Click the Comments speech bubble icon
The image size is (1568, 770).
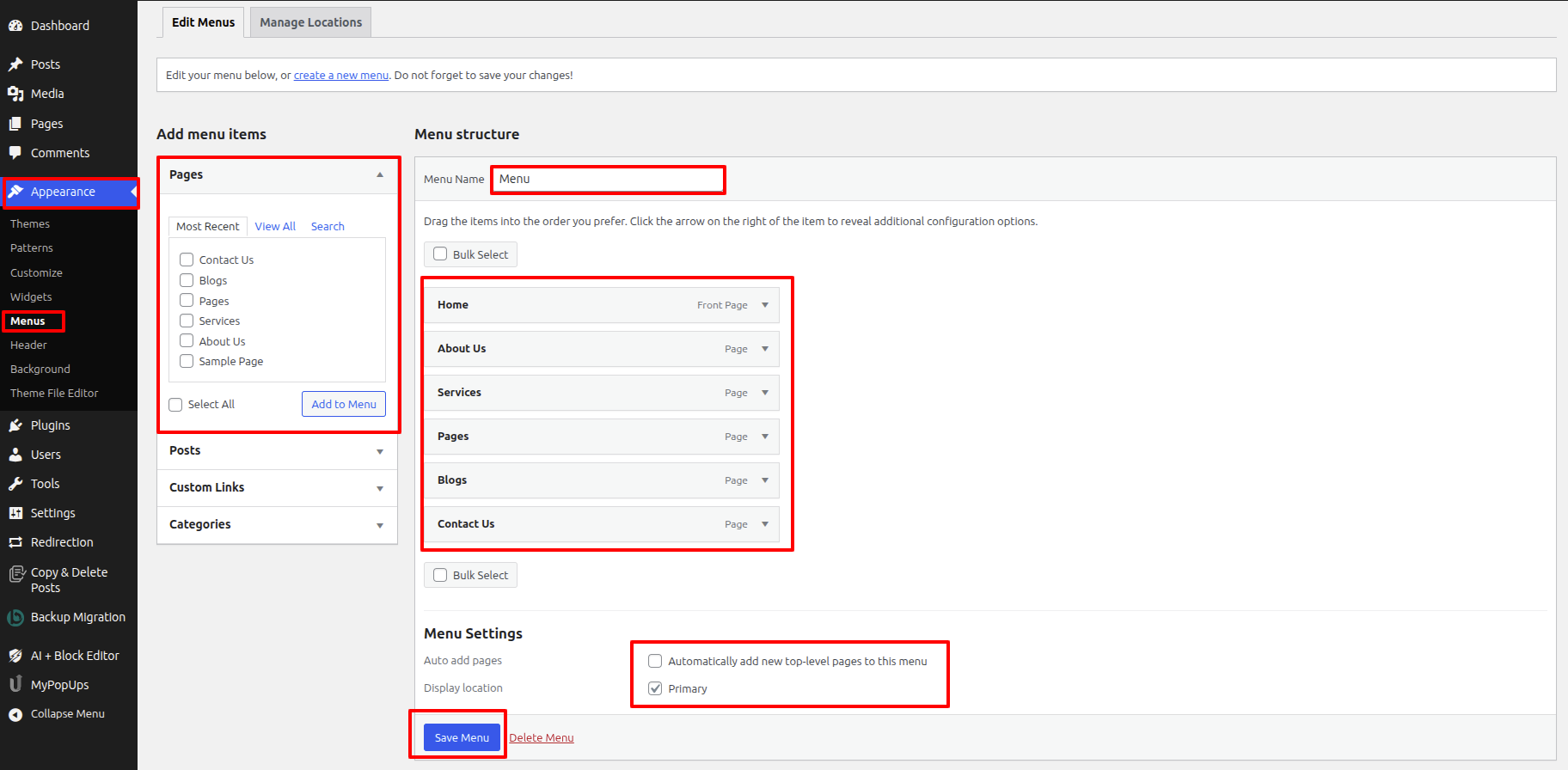click(x=15, y=153)
